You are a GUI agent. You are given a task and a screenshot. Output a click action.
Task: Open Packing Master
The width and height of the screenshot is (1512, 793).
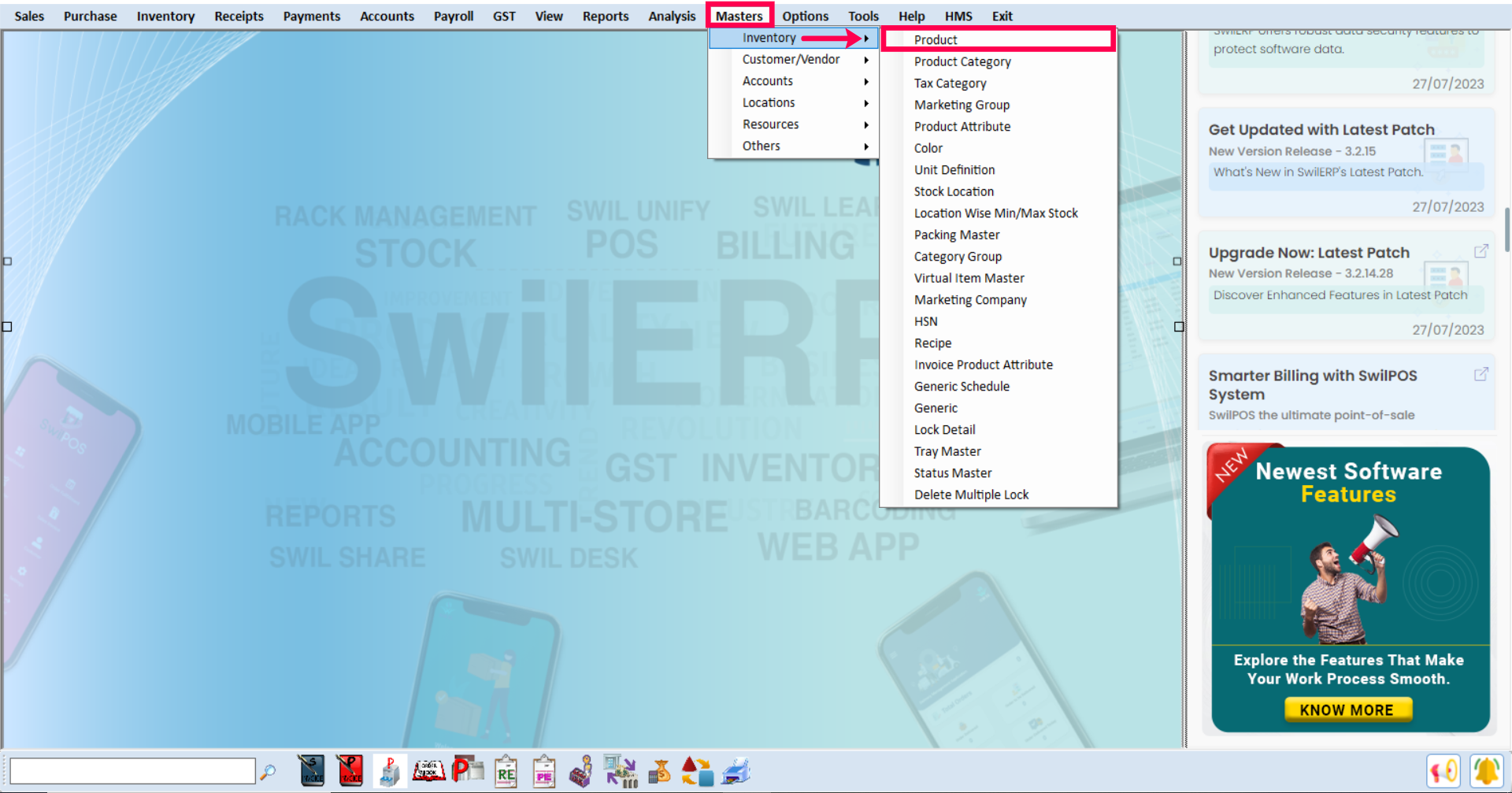click(999, 235)
